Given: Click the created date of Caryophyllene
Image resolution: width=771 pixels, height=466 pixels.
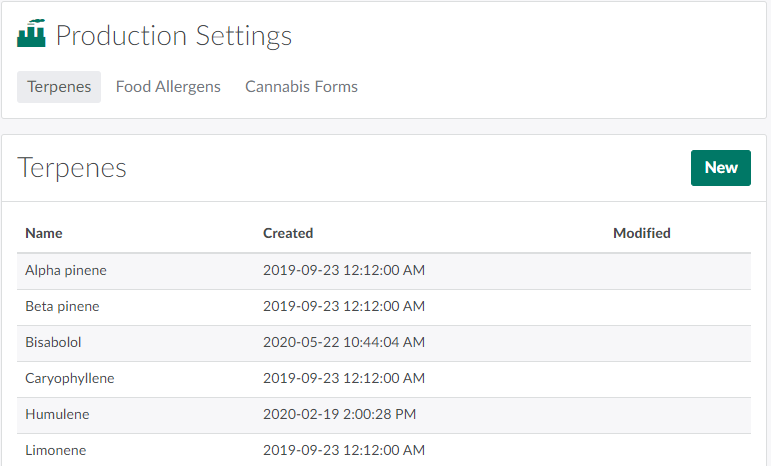Looking at the screenshot, I should 344,378.
